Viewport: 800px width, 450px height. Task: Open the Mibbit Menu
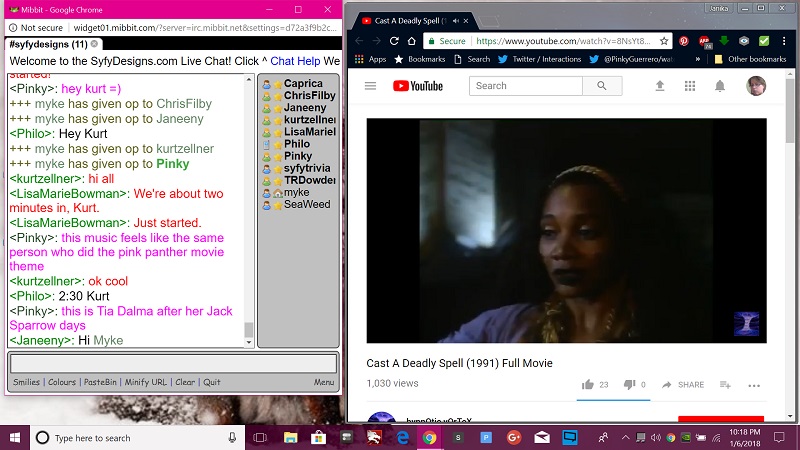point(323,382)
